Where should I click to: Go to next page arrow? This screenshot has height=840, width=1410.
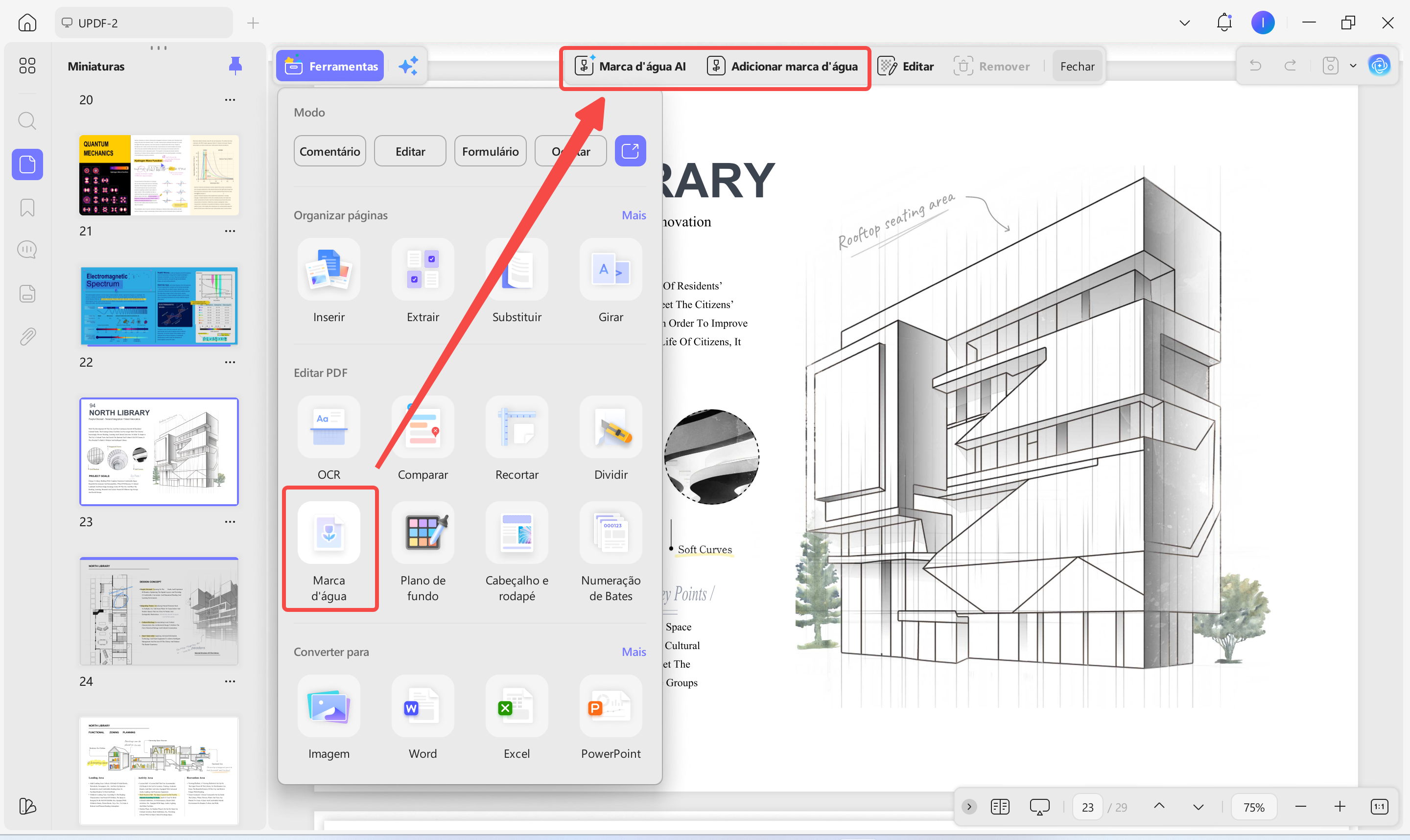[x=1198, y=807]
